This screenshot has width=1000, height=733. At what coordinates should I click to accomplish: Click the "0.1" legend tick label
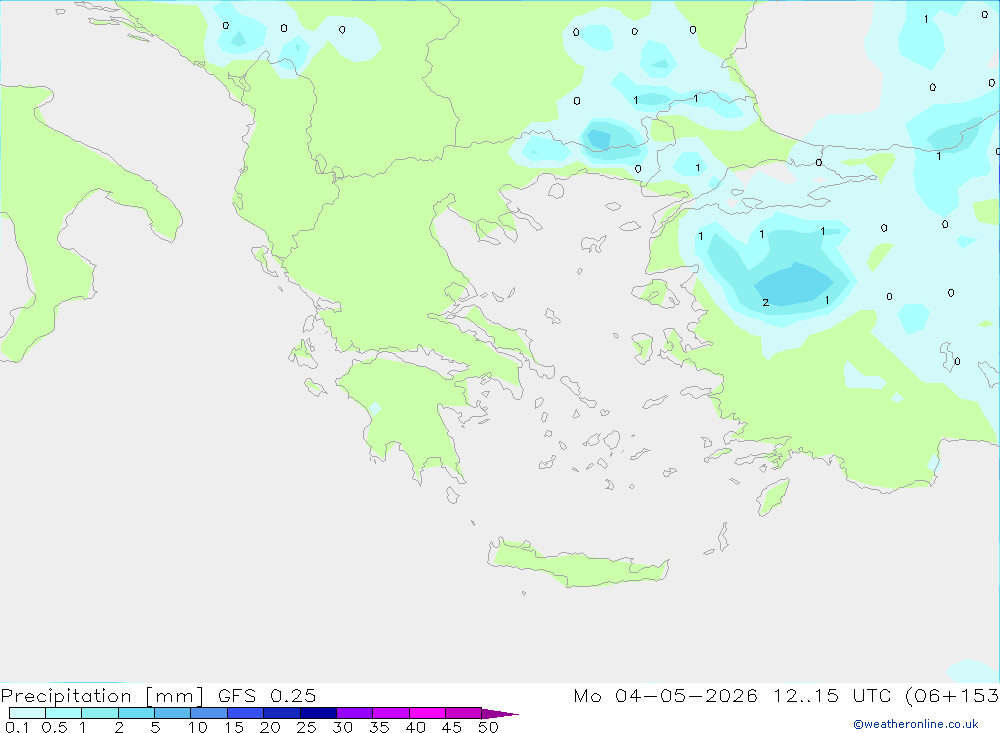point(17,727)
